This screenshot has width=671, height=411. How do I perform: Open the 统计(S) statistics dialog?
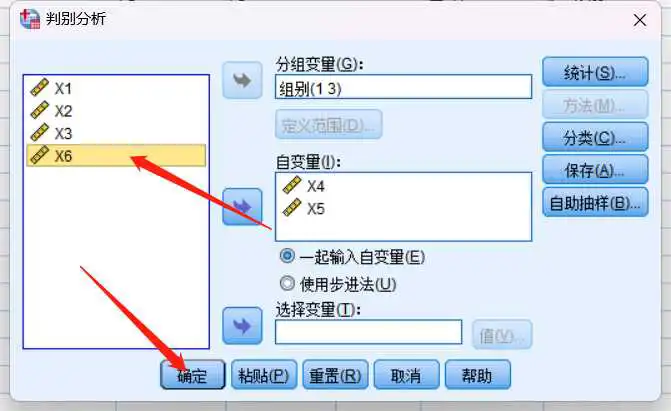[x=595, y=72]
